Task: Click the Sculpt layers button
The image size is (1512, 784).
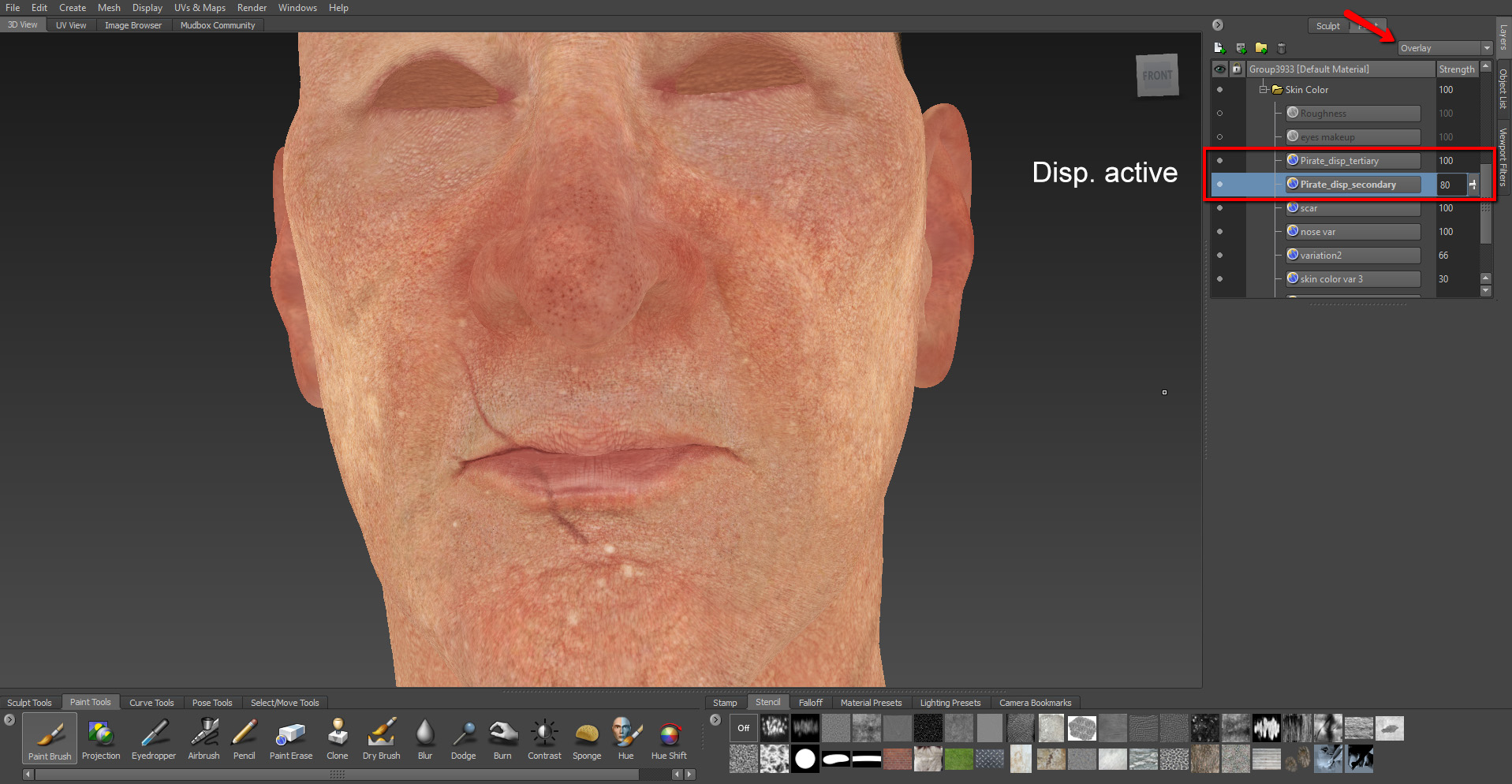Action: pos(1327,26)
